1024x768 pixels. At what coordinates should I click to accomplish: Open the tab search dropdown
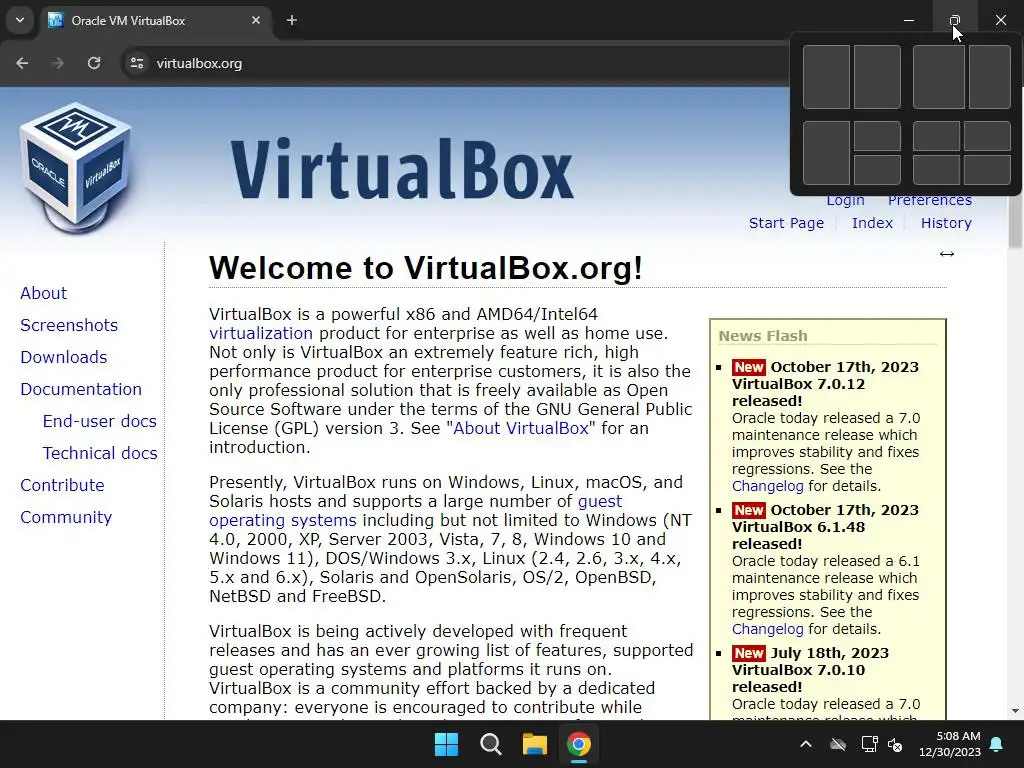click(x=20, y=20)
